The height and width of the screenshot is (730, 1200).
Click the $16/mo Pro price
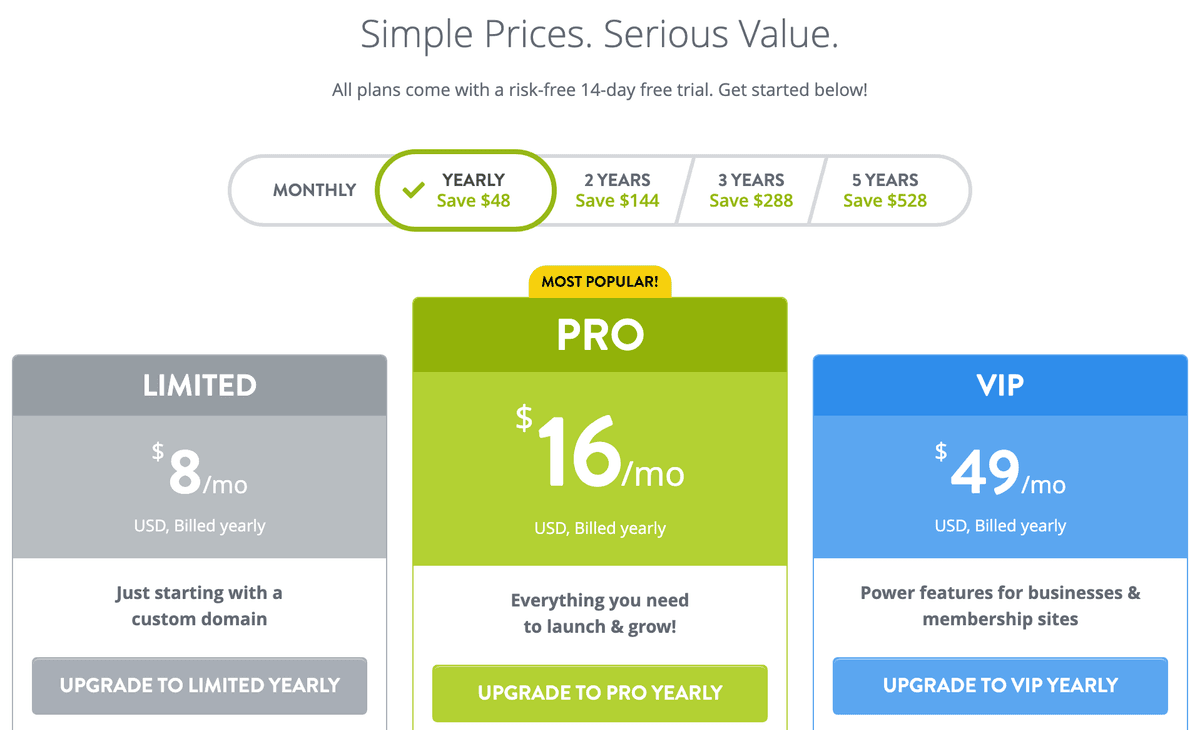pos(600,455)
